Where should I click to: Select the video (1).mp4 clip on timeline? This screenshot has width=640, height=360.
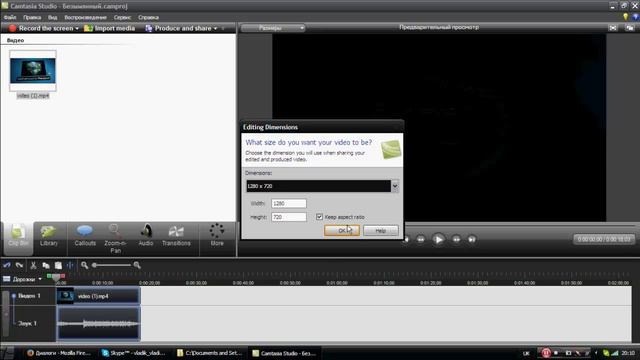pyautogui.click(x=98, y=296)
